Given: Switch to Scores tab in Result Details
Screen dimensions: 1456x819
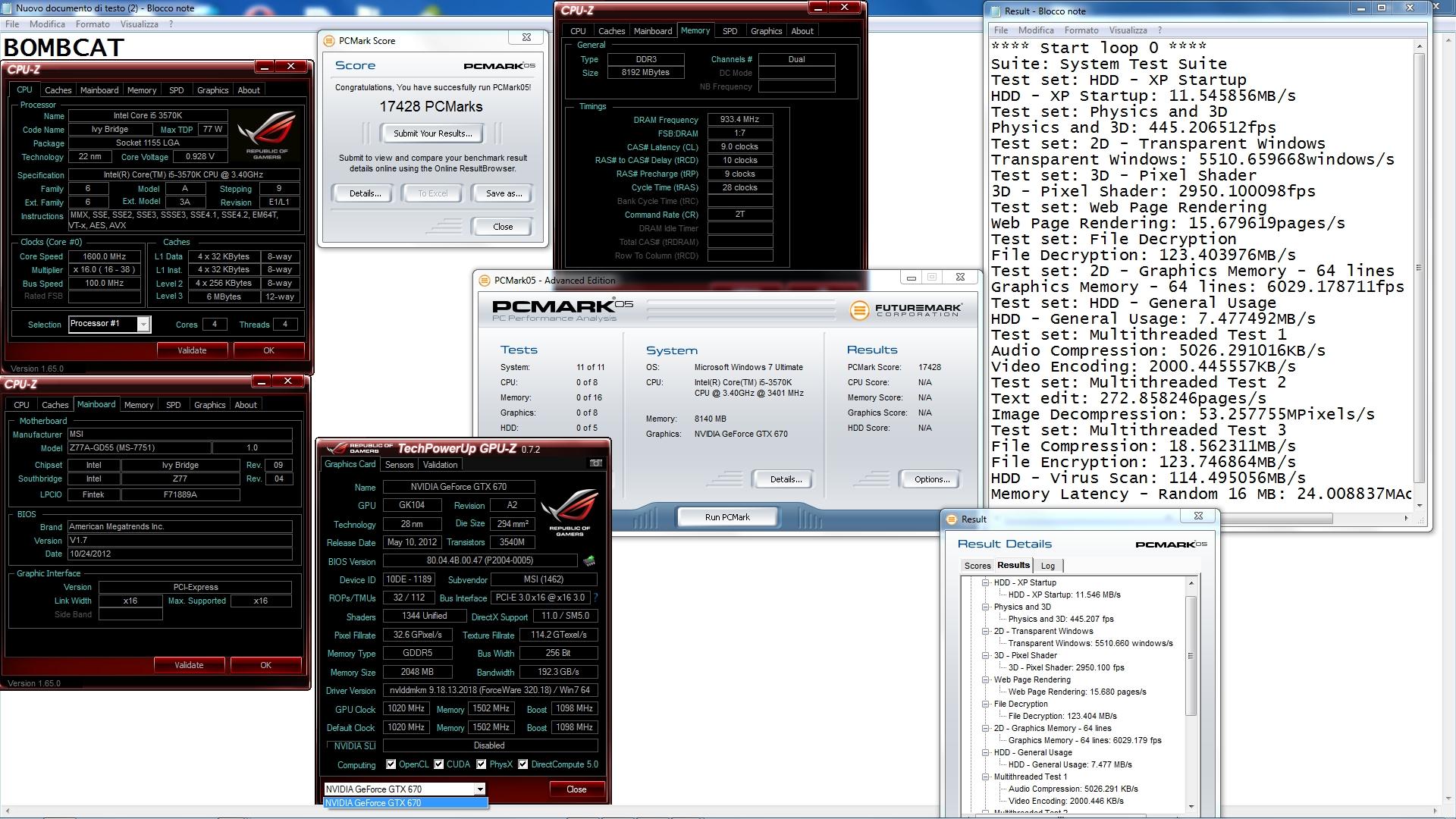Looking at the screenshot, I should pos(977,566).
